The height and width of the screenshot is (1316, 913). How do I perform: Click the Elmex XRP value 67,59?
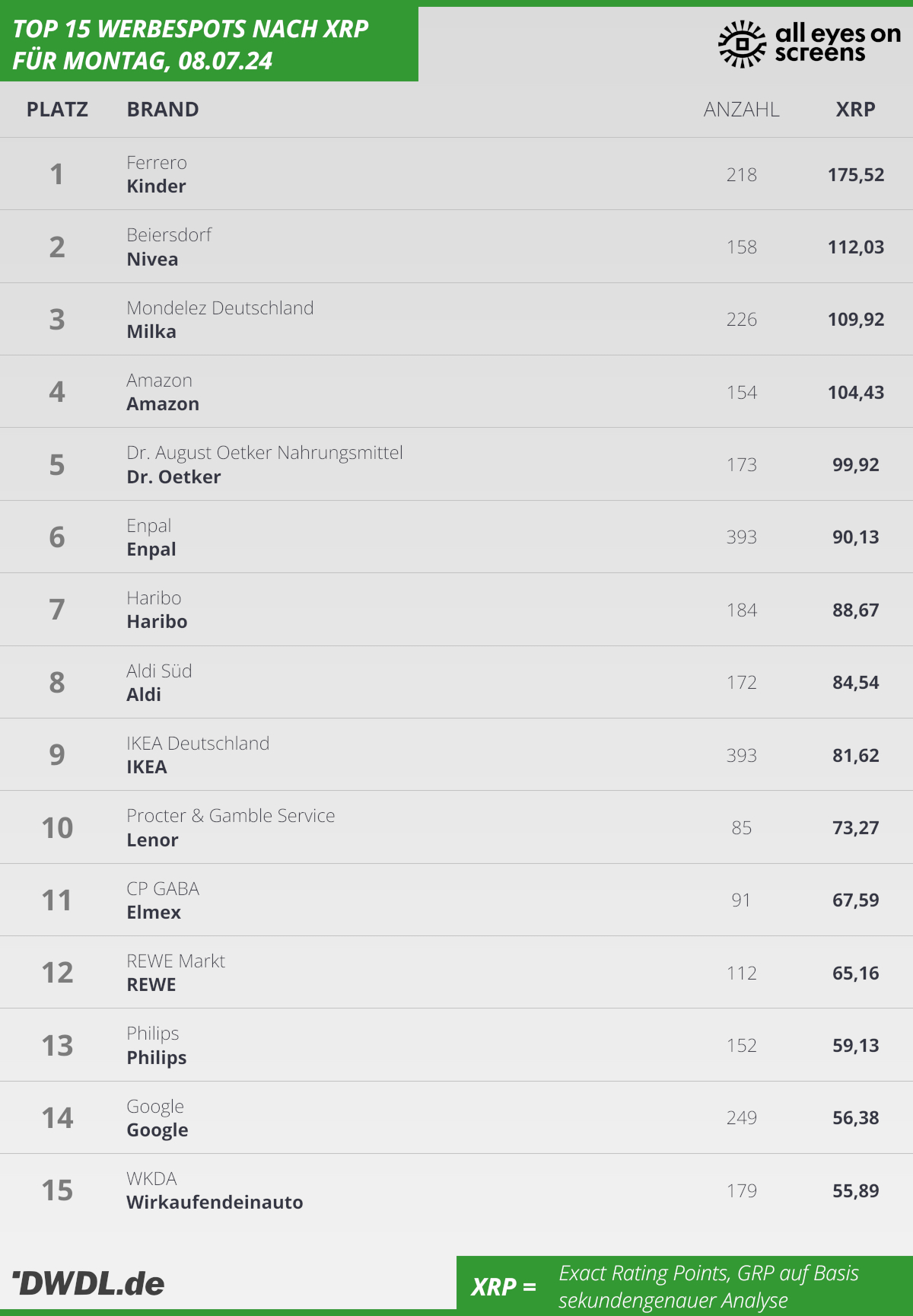pos(856,900)
